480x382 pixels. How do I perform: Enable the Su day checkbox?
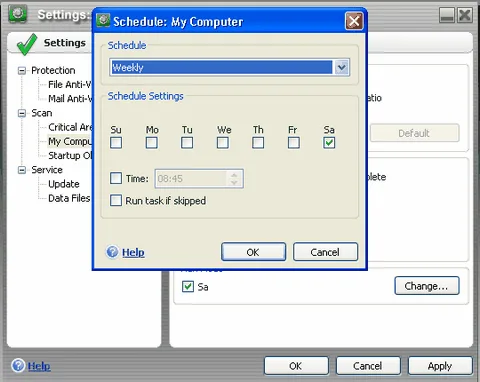[116, 143]
